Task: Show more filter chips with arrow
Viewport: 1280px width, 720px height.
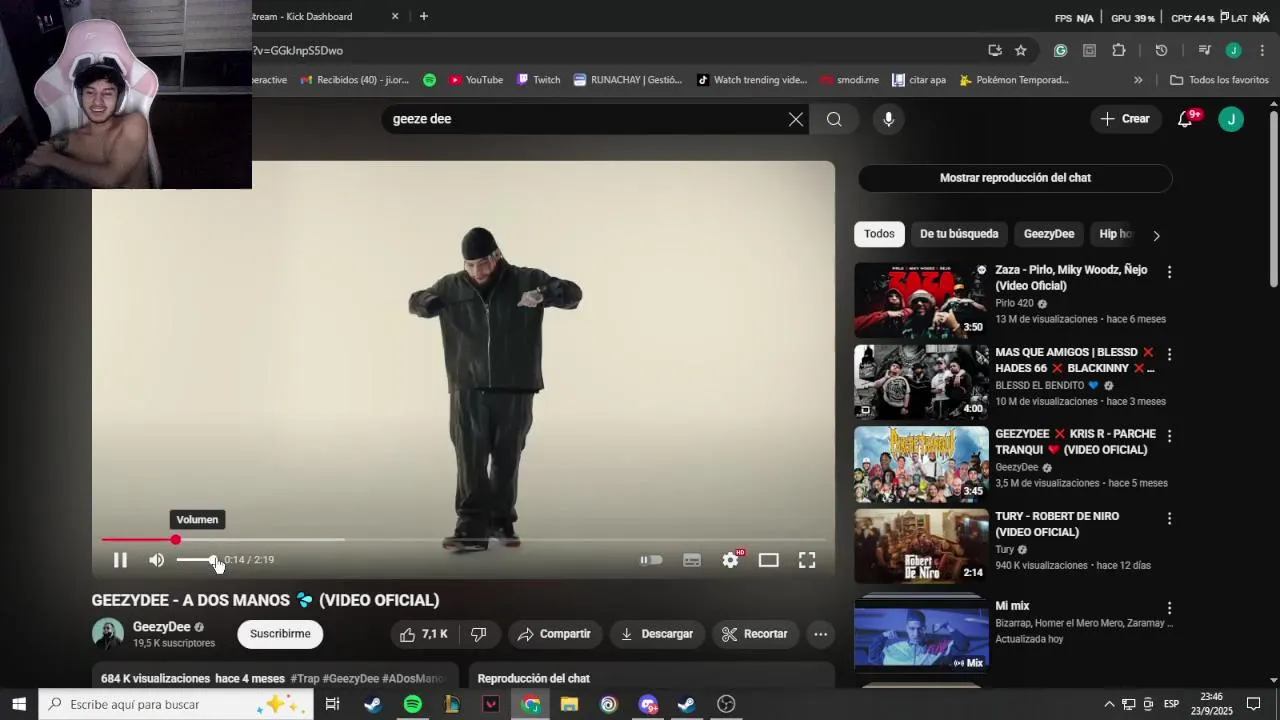Action: pos(1156,235)
